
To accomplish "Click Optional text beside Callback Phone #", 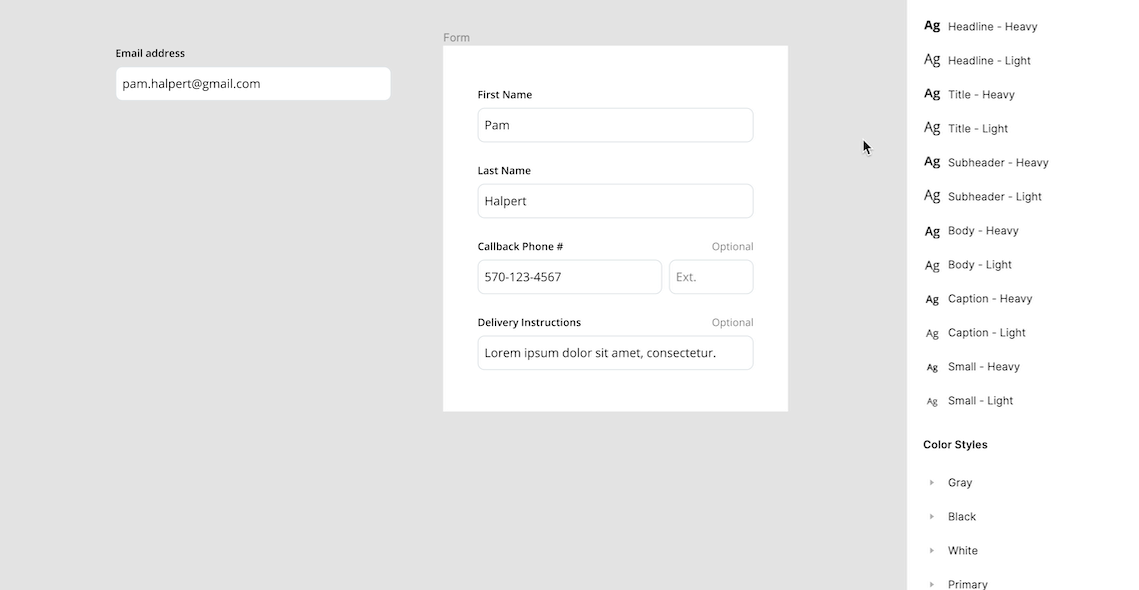I will tap(732, 247).
